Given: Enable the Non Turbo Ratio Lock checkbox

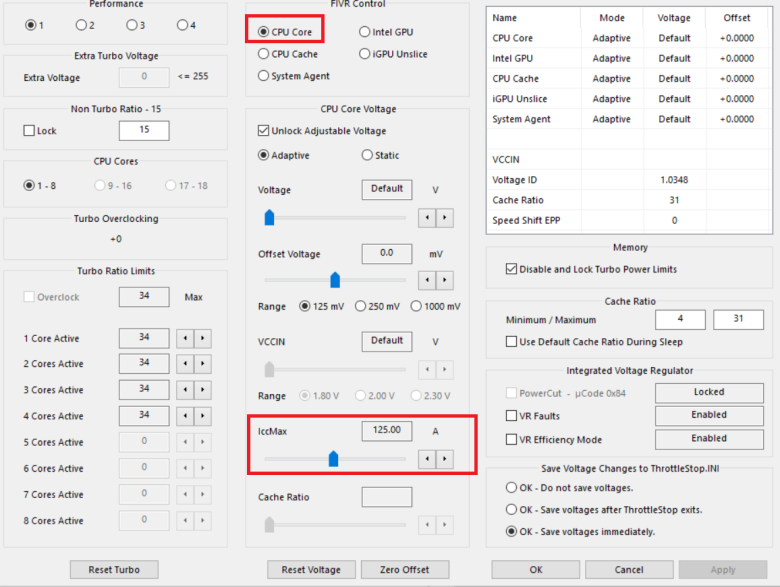Looking at the screenshot, I should pyautogui.click(x=29, y=131).
